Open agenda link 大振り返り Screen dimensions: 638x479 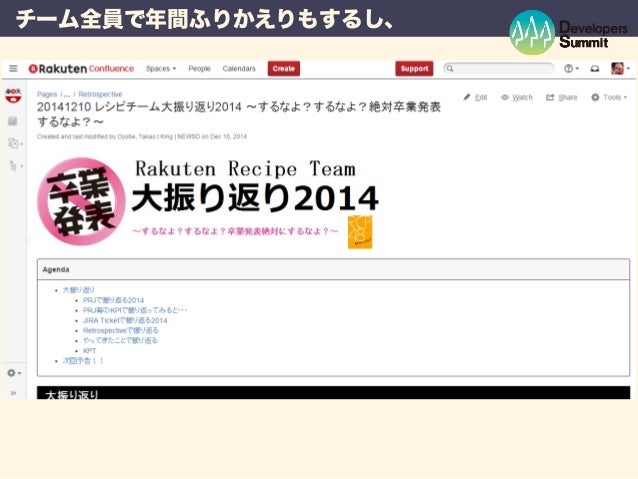(78, 290)
